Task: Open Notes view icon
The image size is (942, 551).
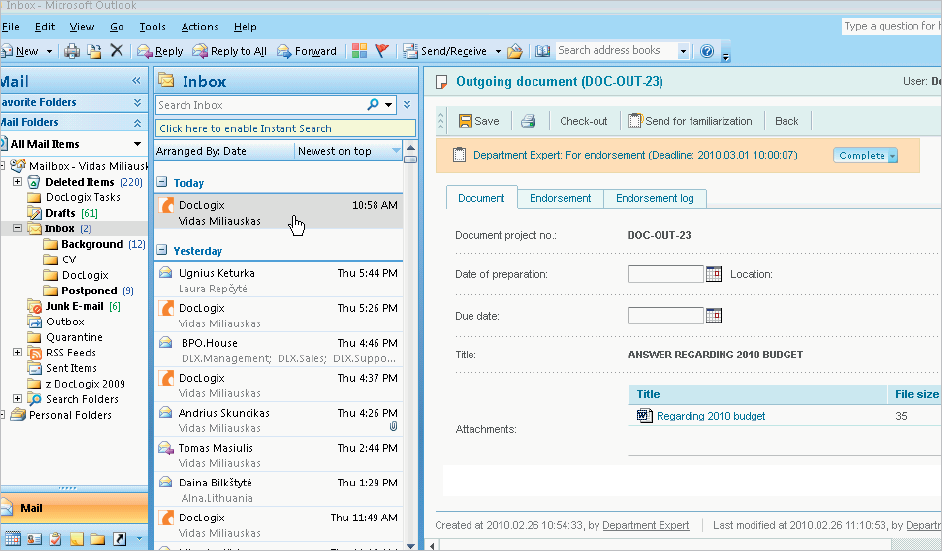Action: [77, 539]
